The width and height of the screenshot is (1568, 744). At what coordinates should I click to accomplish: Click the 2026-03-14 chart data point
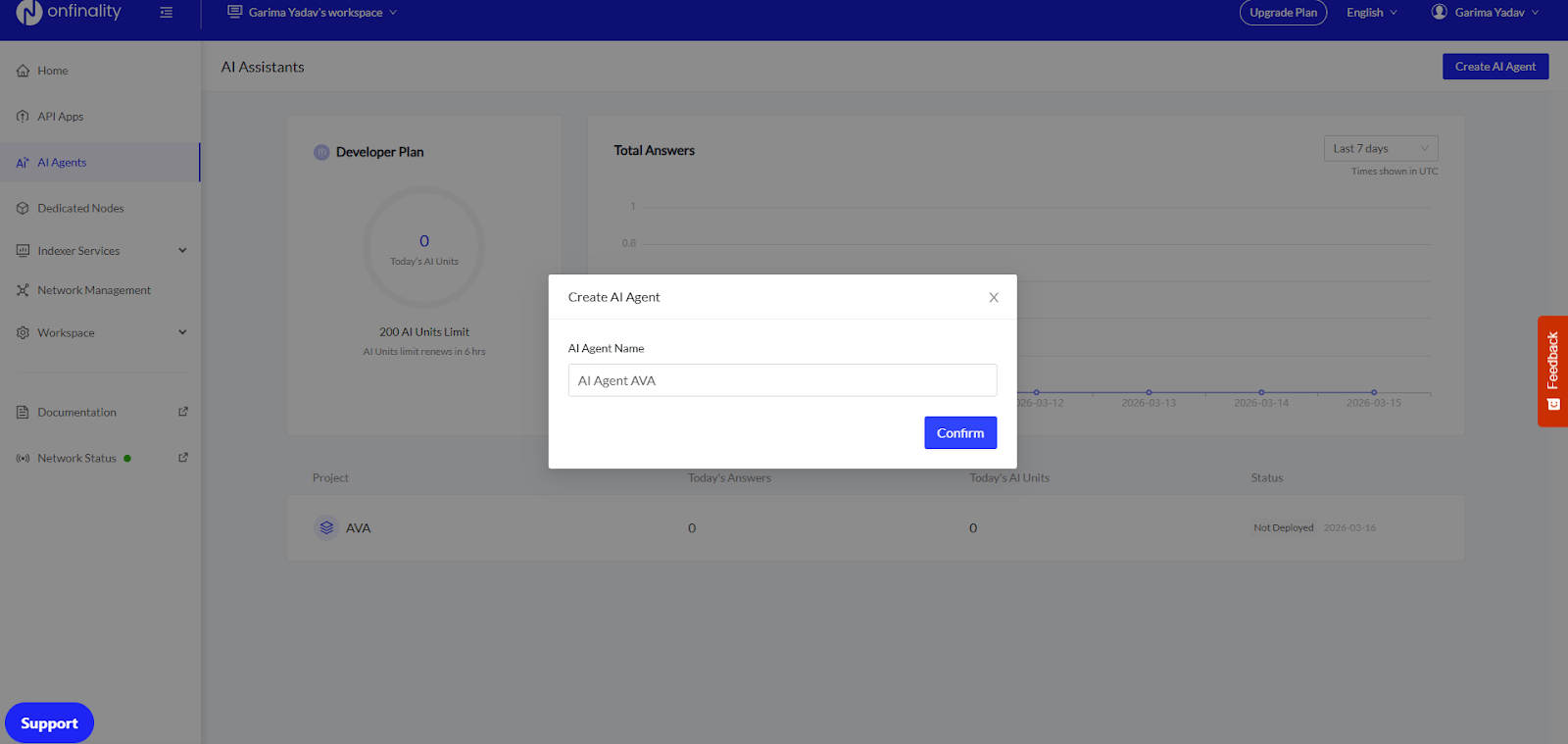pos(1261,392)
